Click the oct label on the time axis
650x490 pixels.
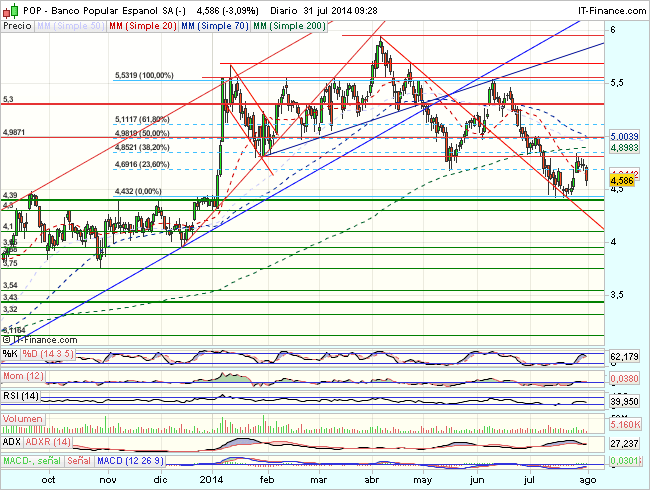(48, 480)
